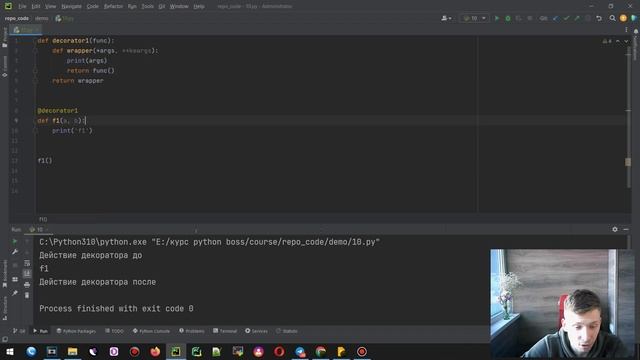The image size is (640, 360).
Task: Click demo breadcrumb in navigation bar
Action: click(41, 18)
